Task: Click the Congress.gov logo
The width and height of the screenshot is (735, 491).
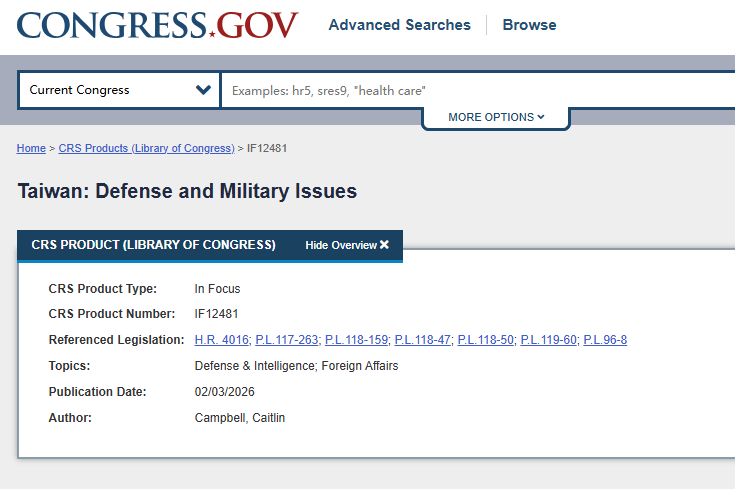Action: (157, 25)
